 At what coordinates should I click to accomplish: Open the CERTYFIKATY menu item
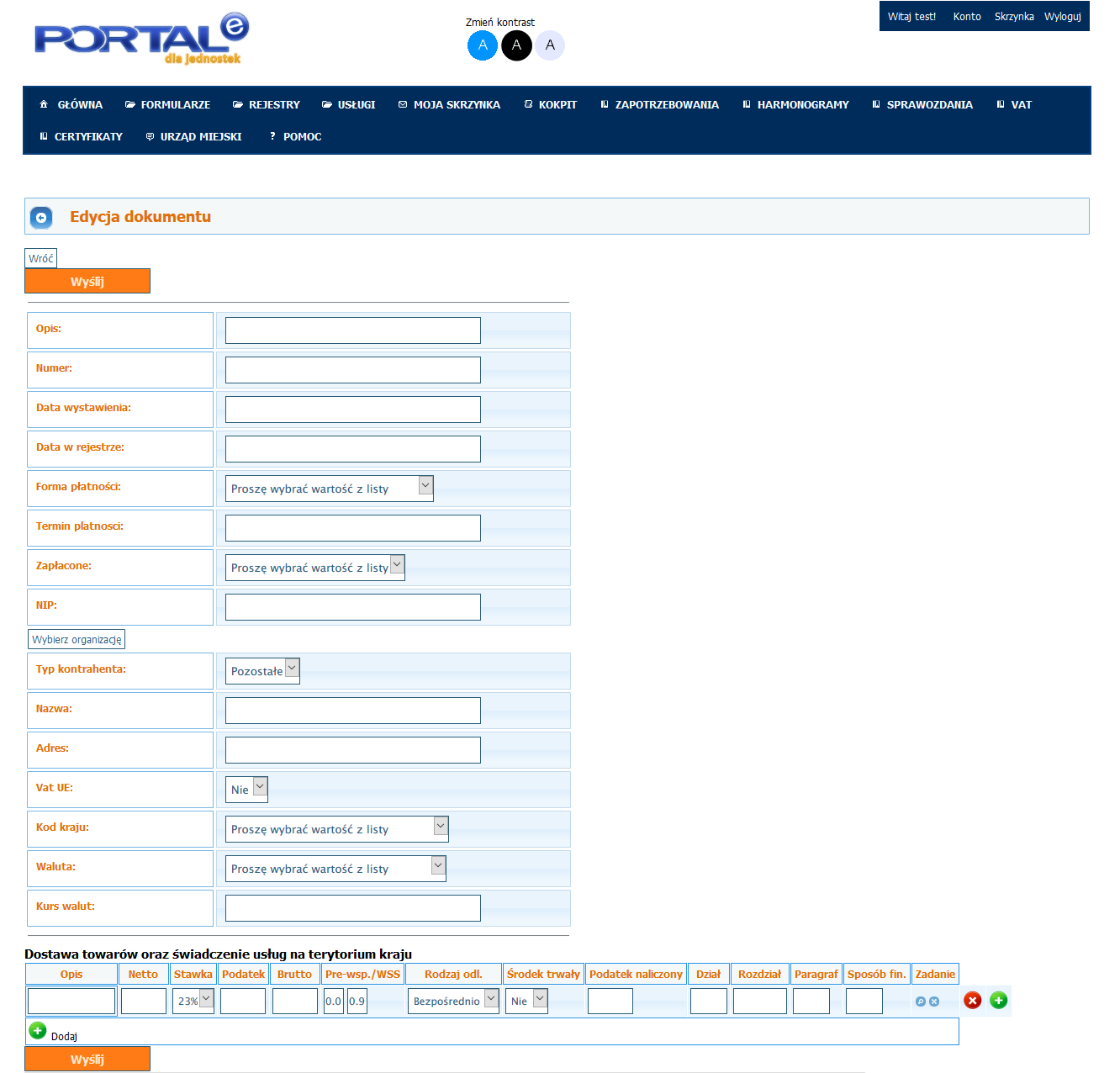pyautogui.click(x=82, y=137)
